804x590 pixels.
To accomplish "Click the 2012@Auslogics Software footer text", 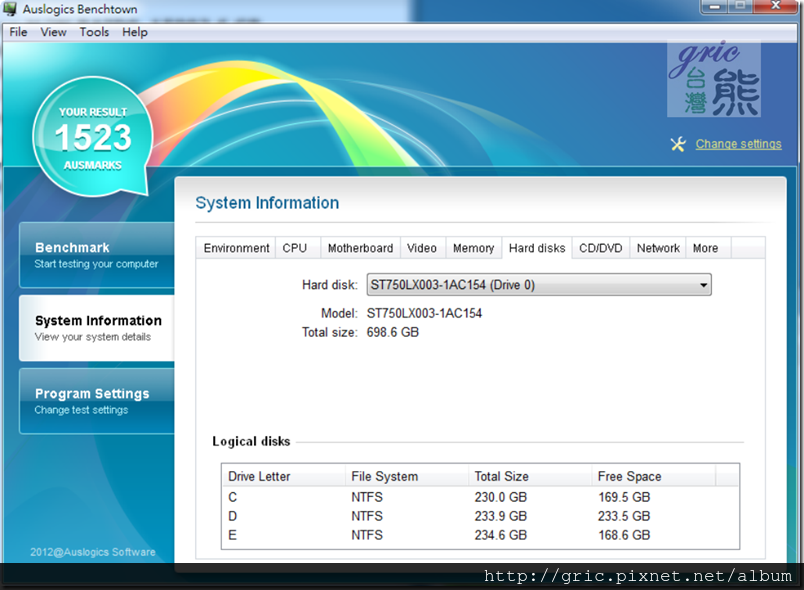I will (x=93, y=552).
